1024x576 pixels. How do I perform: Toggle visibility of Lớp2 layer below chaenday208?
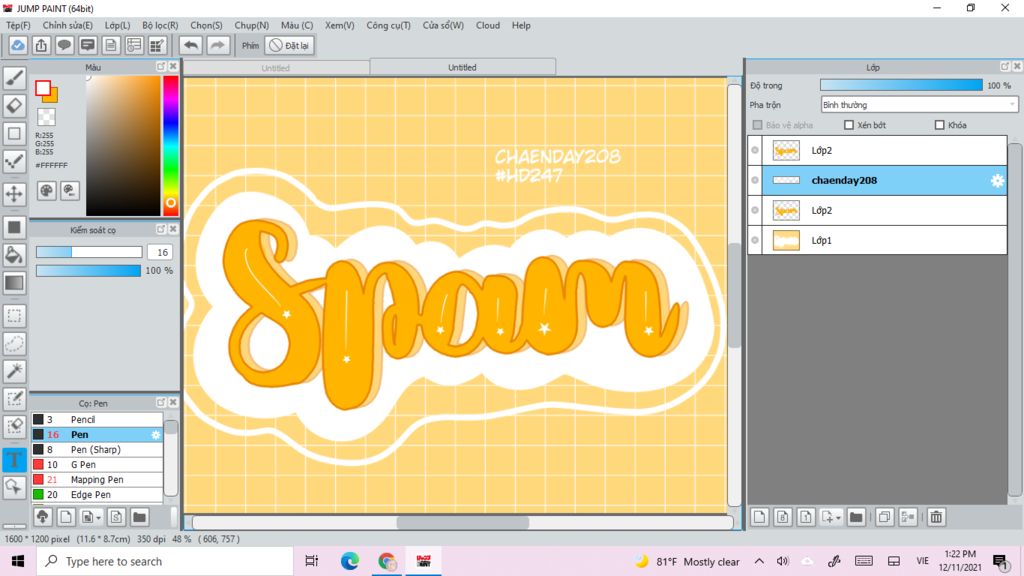(x=755, y=210)
